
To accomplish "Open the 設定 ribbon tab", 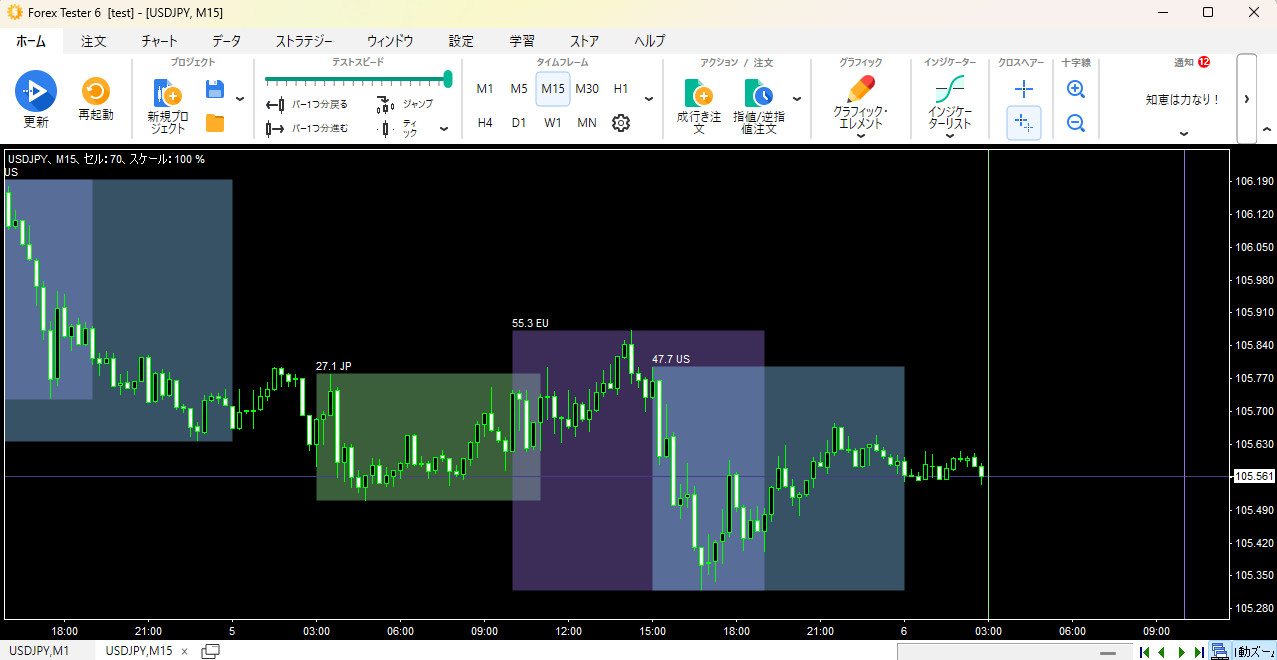I will pos(461,41).
